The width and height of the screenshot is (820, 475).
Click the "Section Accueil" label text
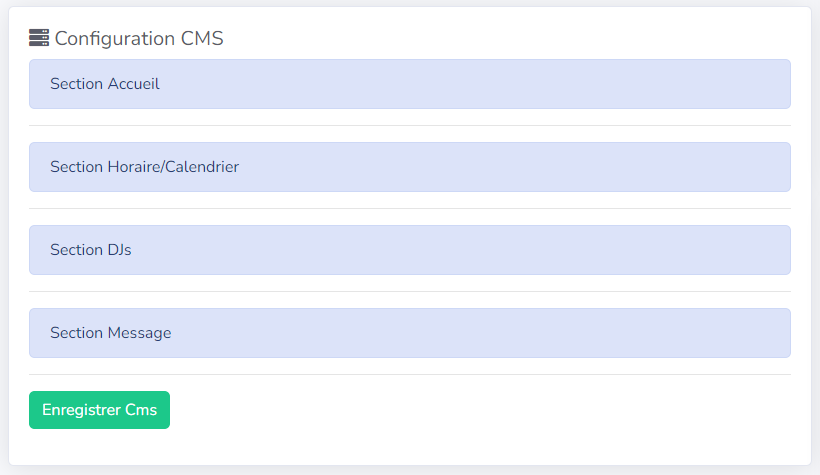105,84
